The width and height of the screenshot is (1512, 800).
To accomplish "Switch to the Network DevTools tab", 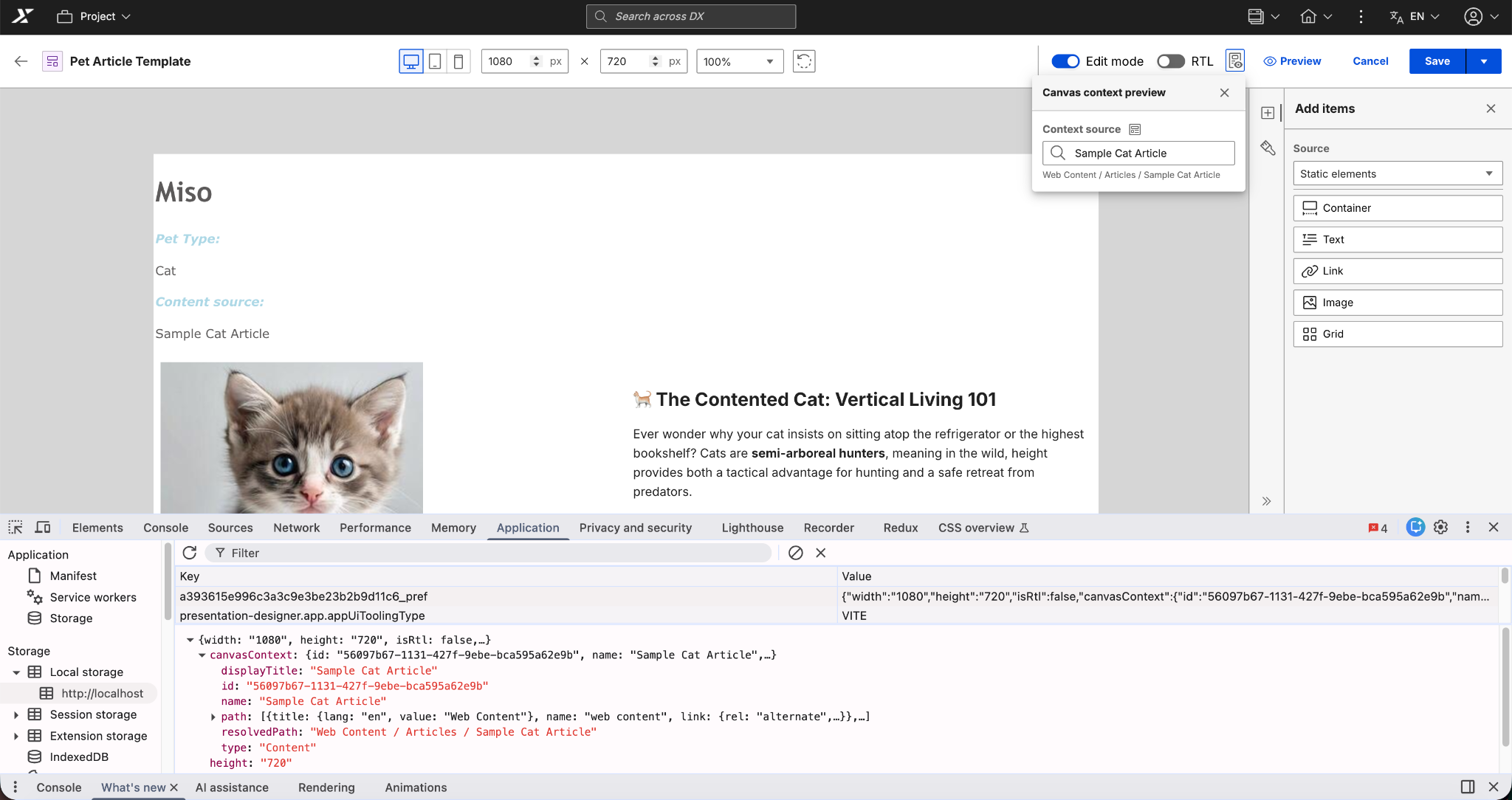I will point(296,528).
